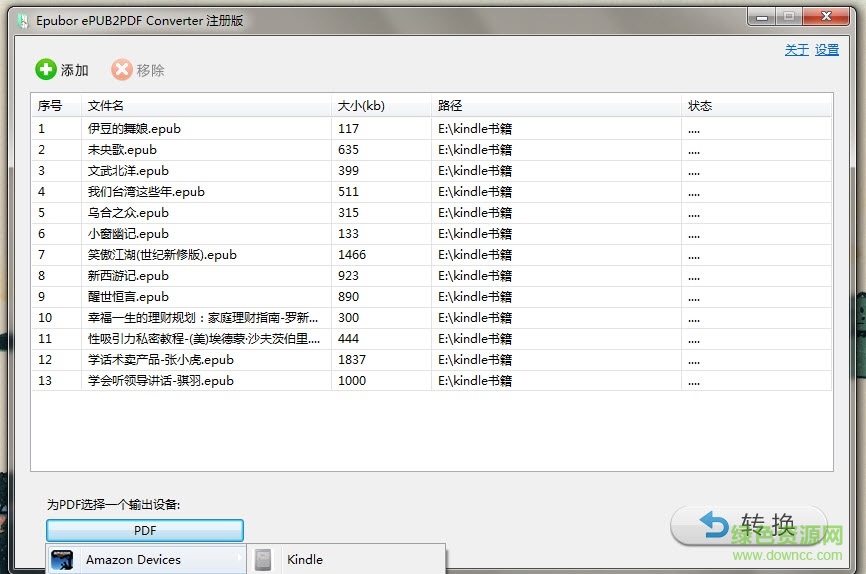Click the 状态 column header
The image size is (866, 574).
[x=757, y=106]
